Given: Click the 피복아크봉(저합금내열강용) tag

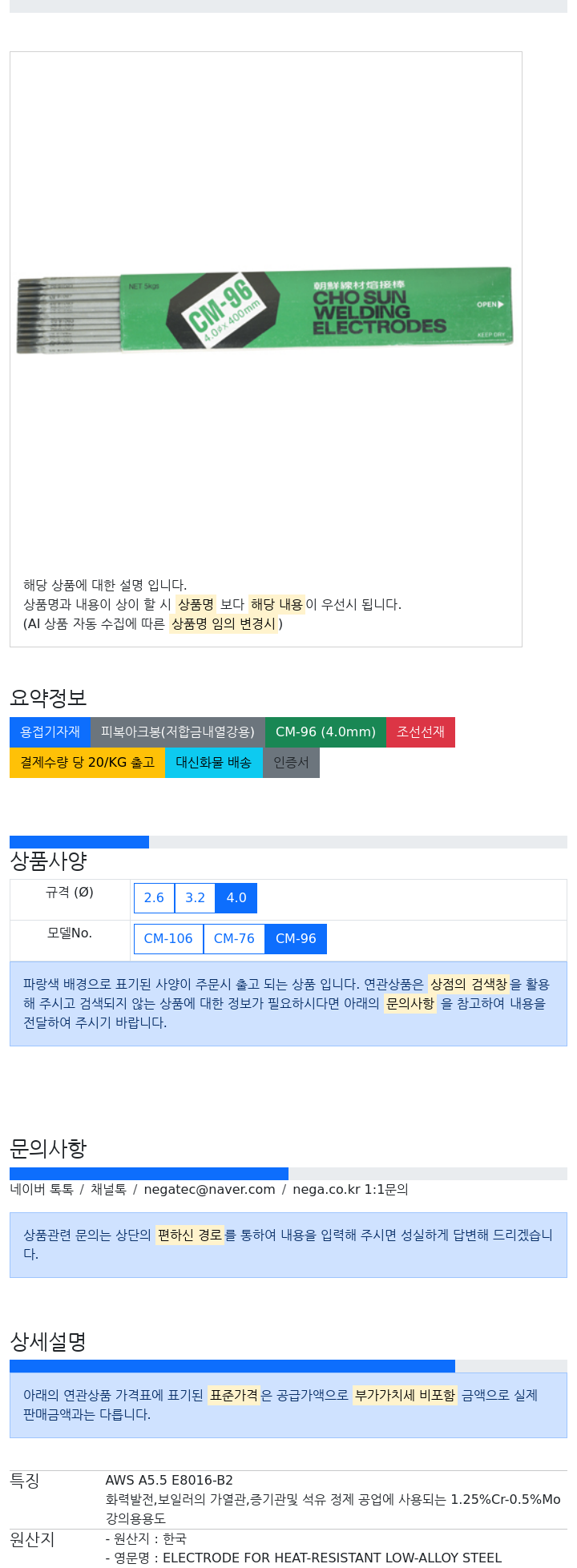Looking at the screenshot, I should coord(178,732).
